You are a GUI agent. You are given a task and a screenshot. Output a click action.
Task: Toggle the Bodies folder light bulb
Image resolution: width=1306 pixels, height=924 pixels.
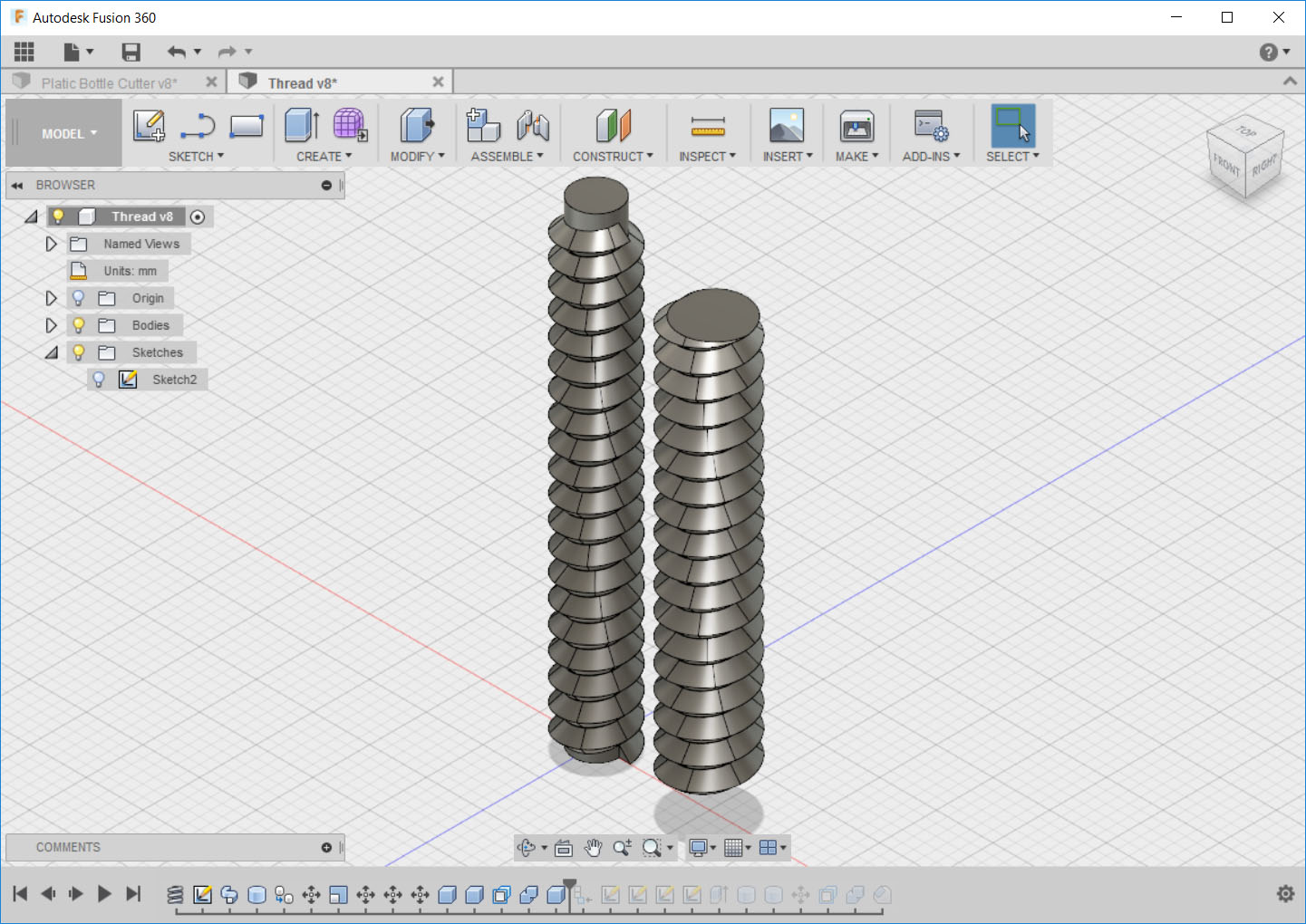[78, 324]
